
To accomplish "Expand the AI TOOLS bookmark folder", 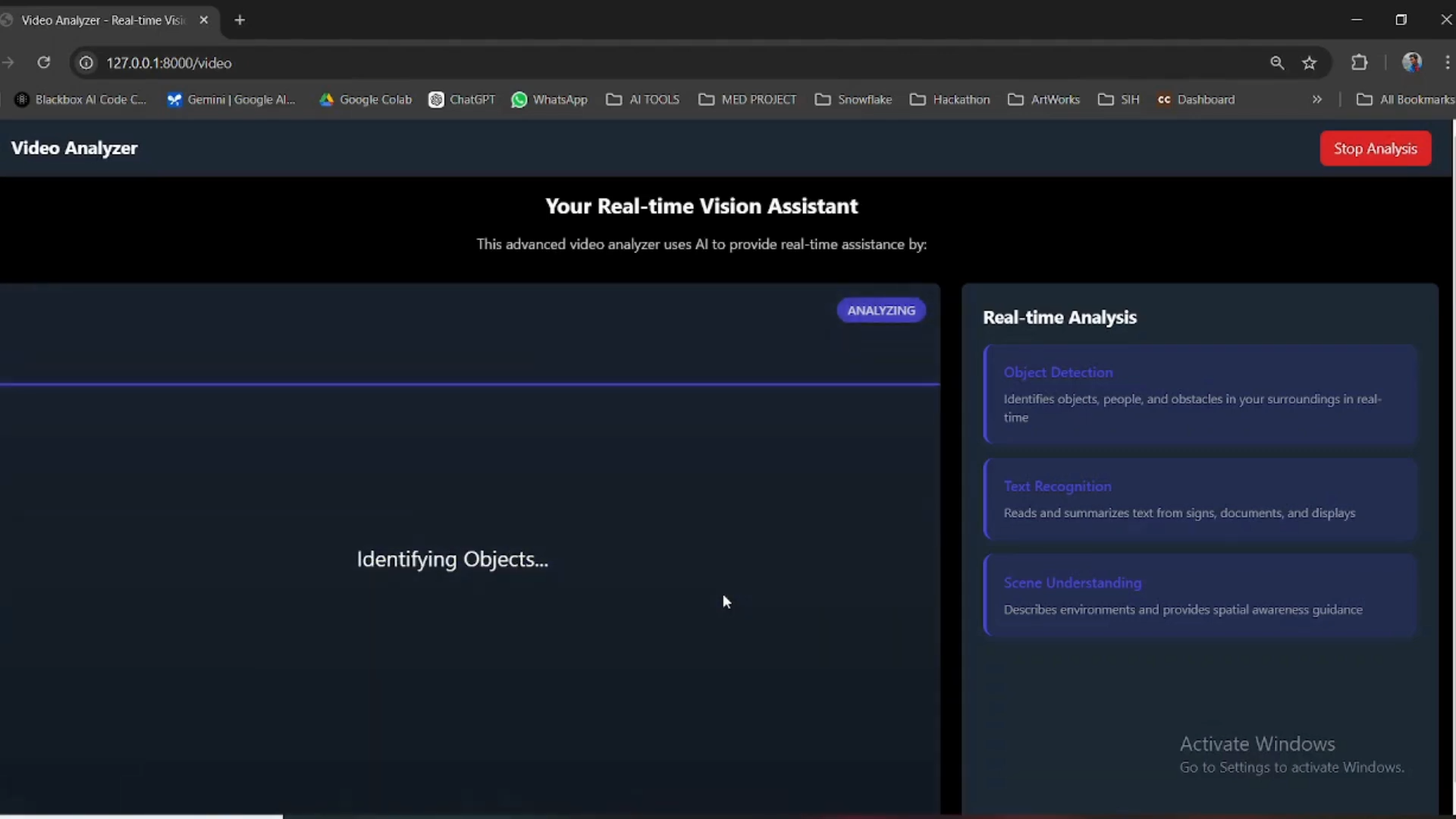I will pos(643,99).
